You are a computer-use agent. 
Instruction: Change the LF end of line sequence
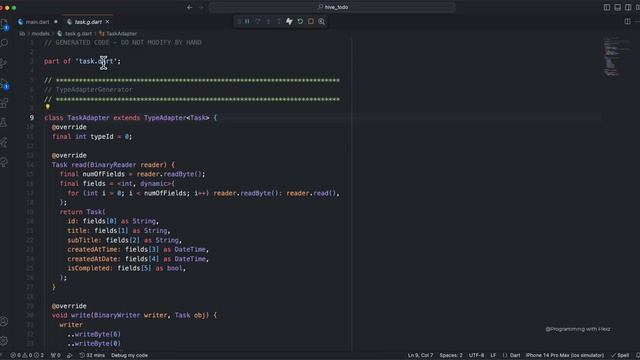(493, 356)
